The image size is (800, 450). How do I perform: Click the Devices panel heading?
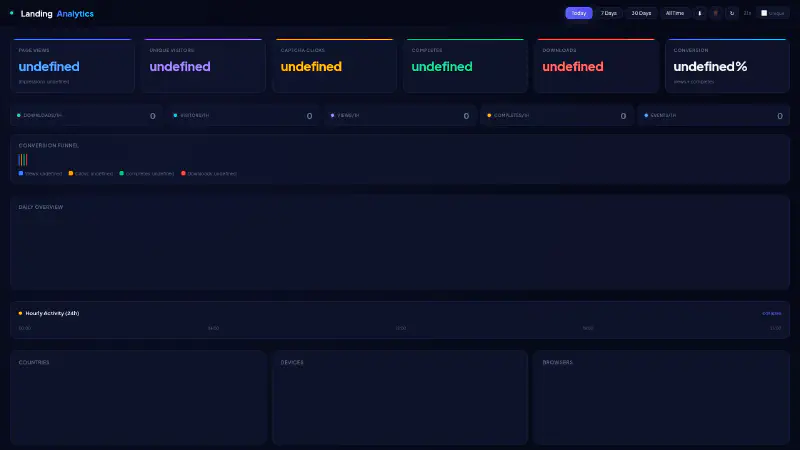[x=292, y=362]
